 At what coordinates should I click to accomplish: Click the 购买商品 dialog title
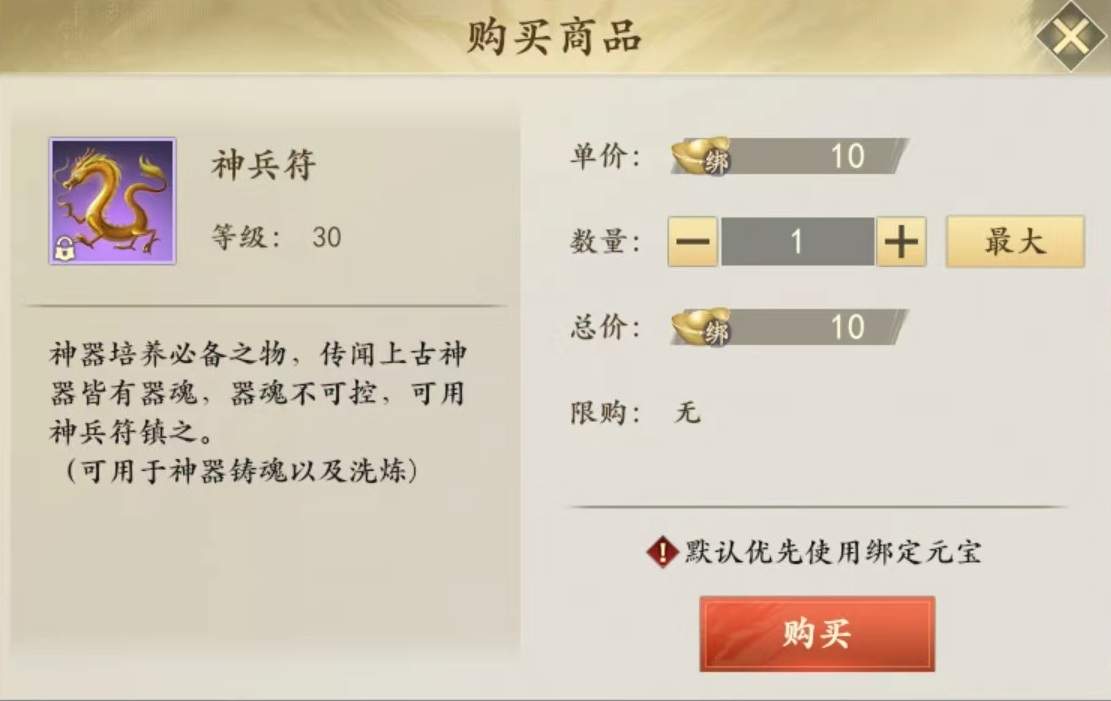click(x=554, y=37)
